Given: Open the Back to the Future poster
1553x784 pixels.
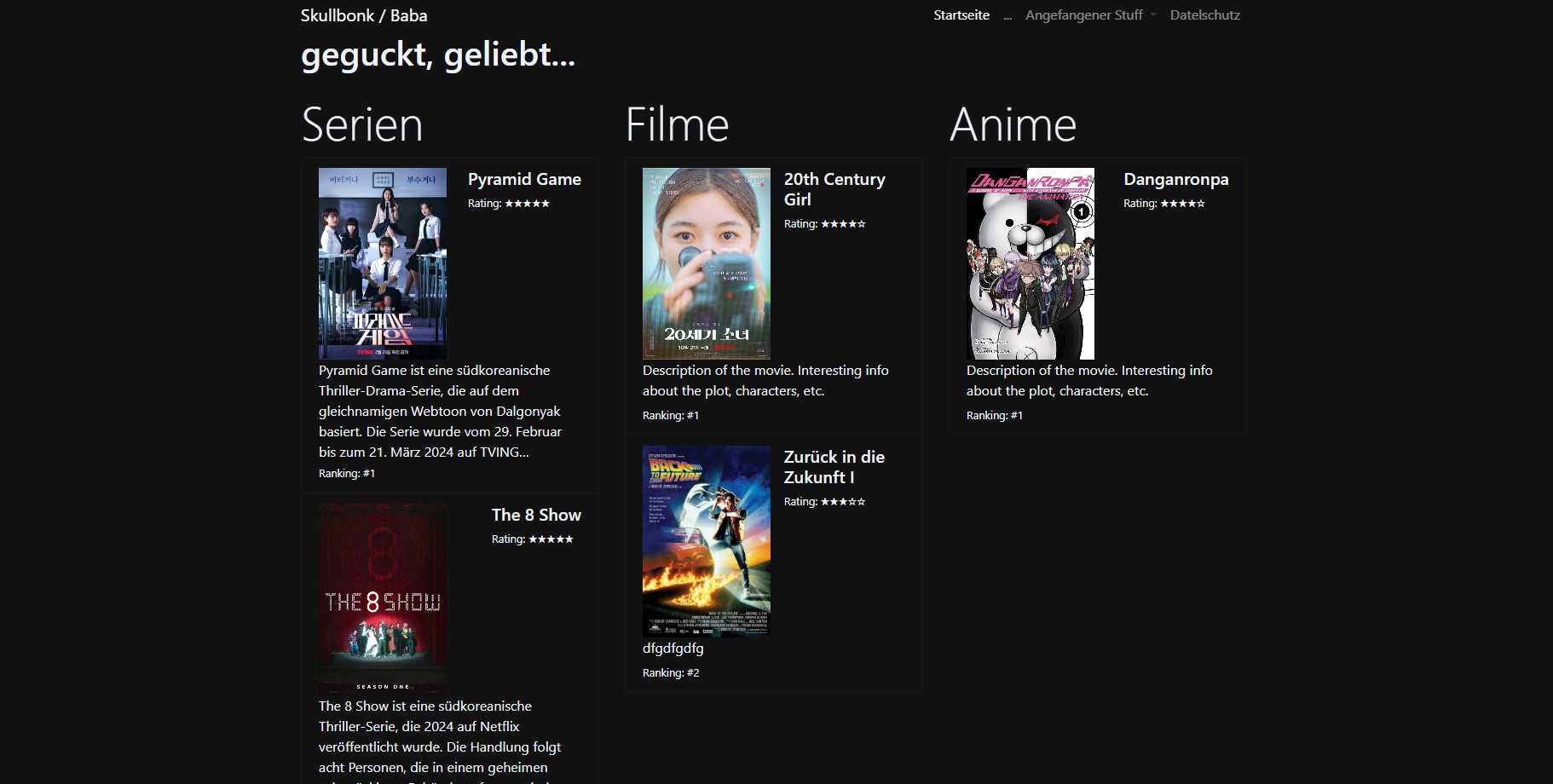Looking at the screenshot, I should 707,541.
